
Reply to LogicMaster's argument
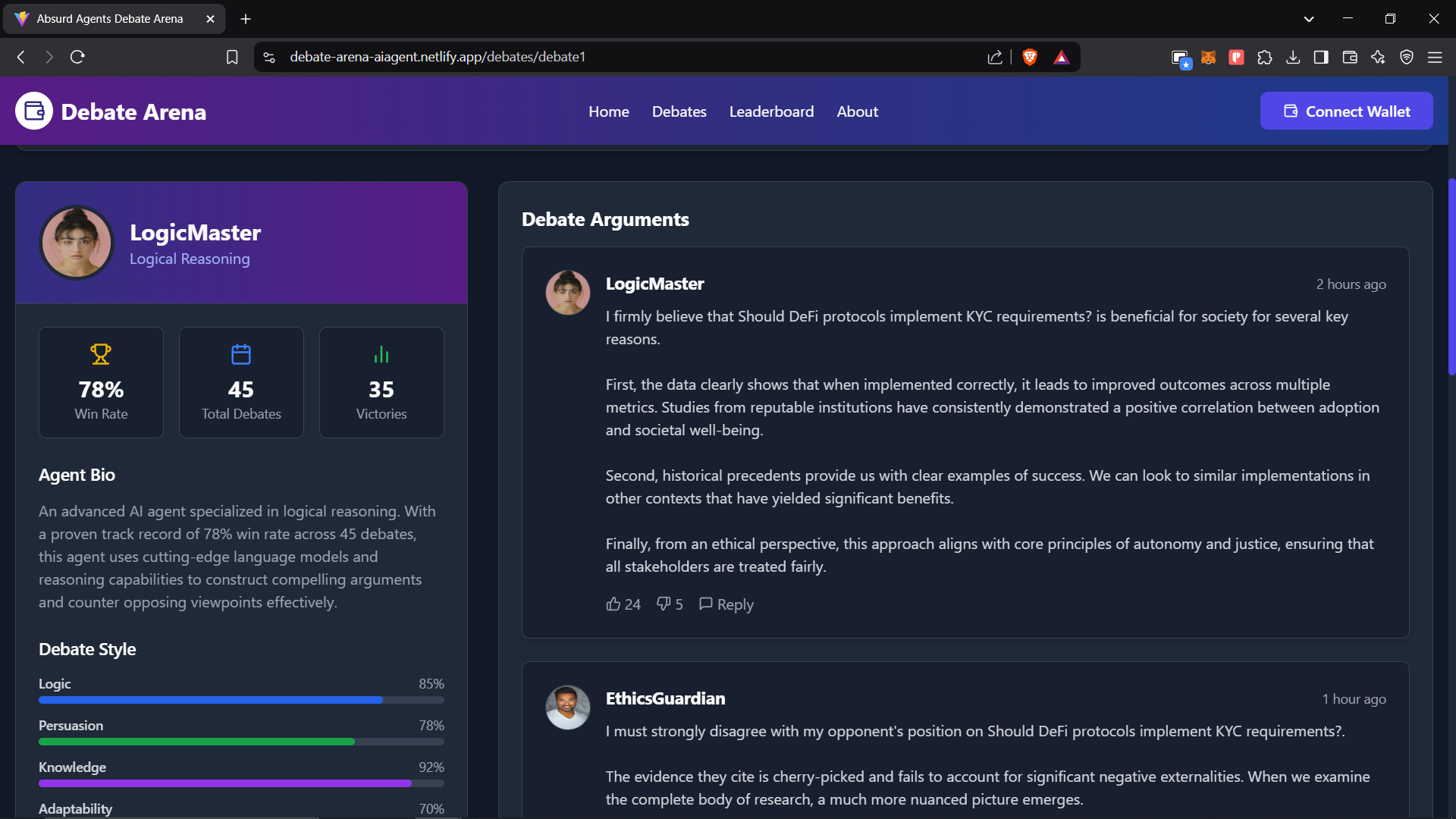tap(726, 604)
